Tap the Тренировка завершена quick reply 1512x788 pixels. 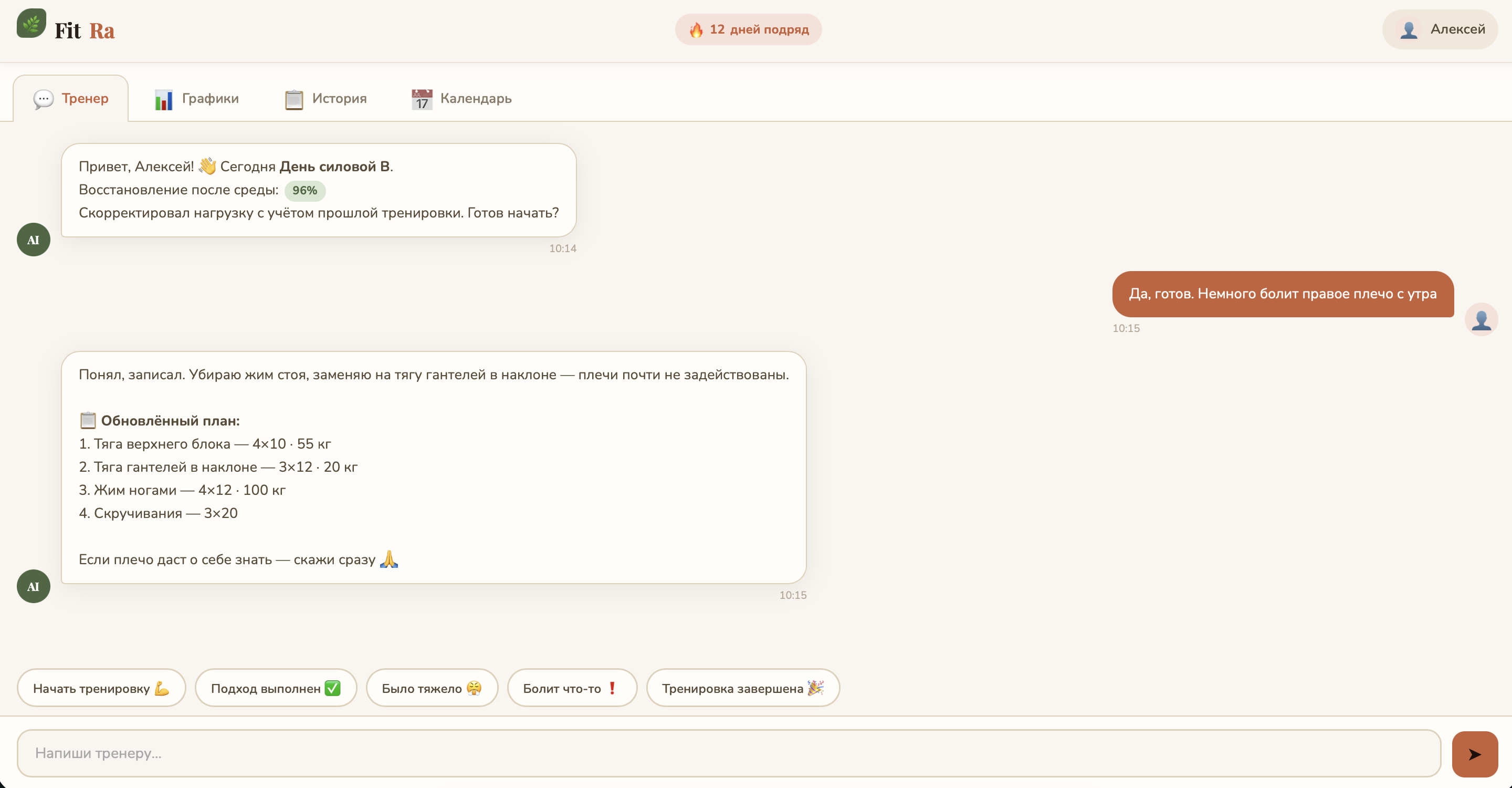(743, 688)
